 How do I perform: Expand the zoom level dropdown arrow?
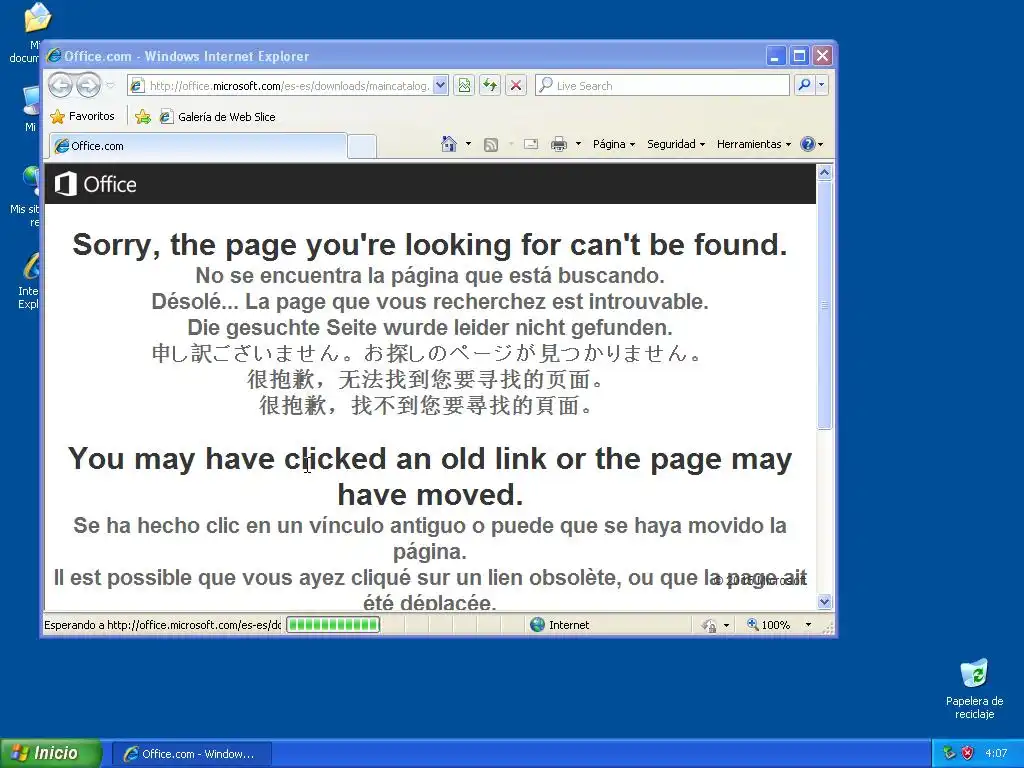(808, 625)
